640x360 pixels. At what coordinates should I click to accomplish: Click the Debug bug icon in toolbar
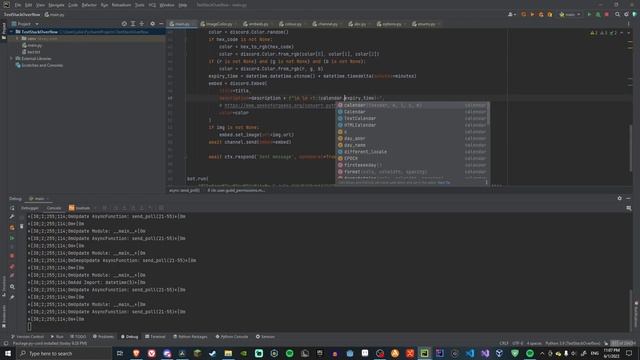click(x=598, y=14)
